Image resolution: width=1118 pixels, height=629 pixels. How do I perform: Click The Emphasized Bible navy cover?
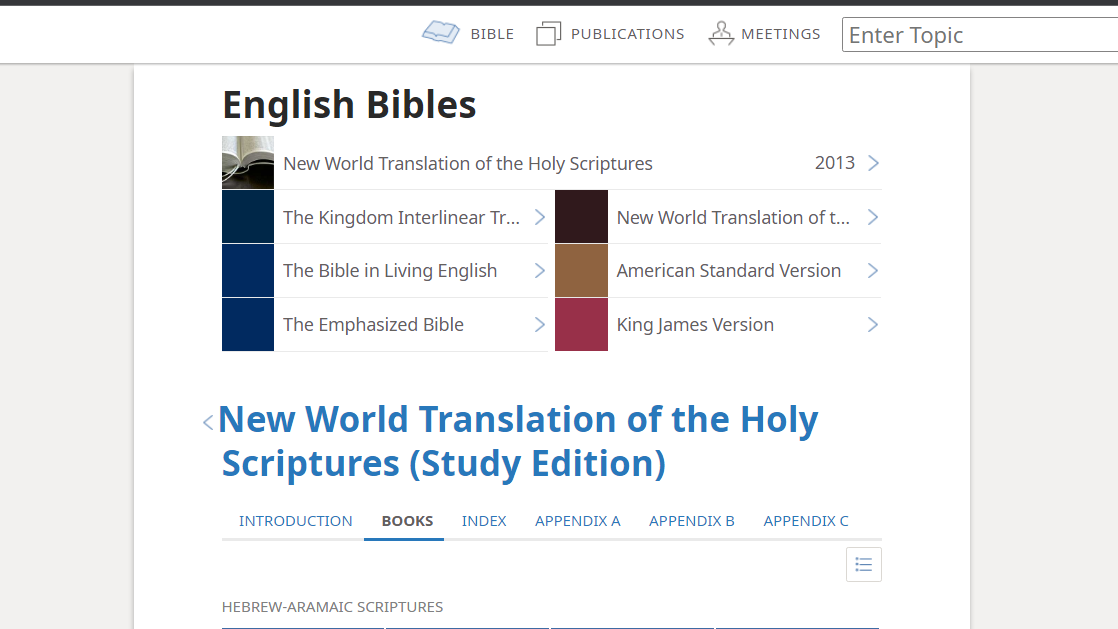click(x=247, y=324)
